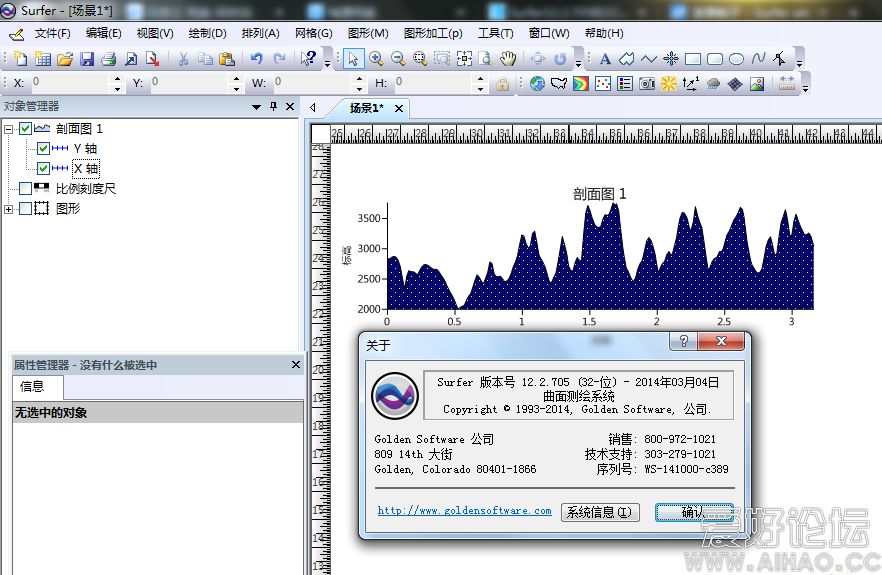Screen dimensions: 882x575
Task: Create a new Shaded Relief Map
Action: tap(669, 84)
